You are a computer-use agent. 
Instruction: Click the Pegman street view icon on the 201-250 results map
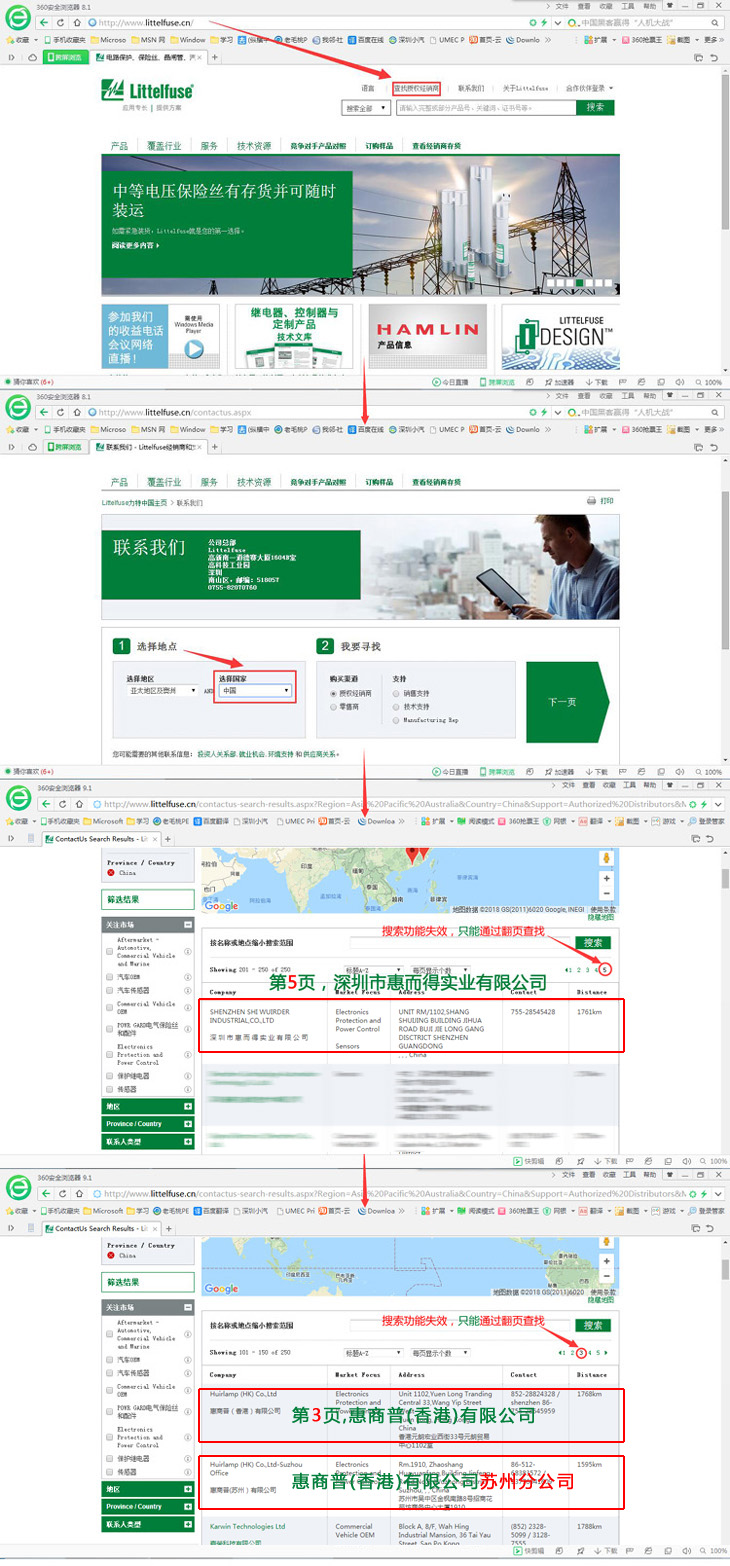tap(606, 858)
